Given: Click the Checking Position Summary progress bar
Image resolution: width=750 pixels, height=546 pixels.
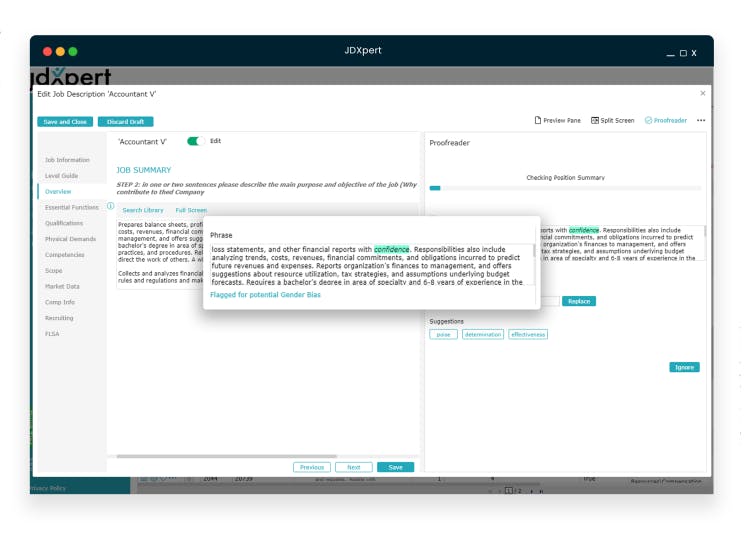Looking at the screenshot, I should click(565, 188).
